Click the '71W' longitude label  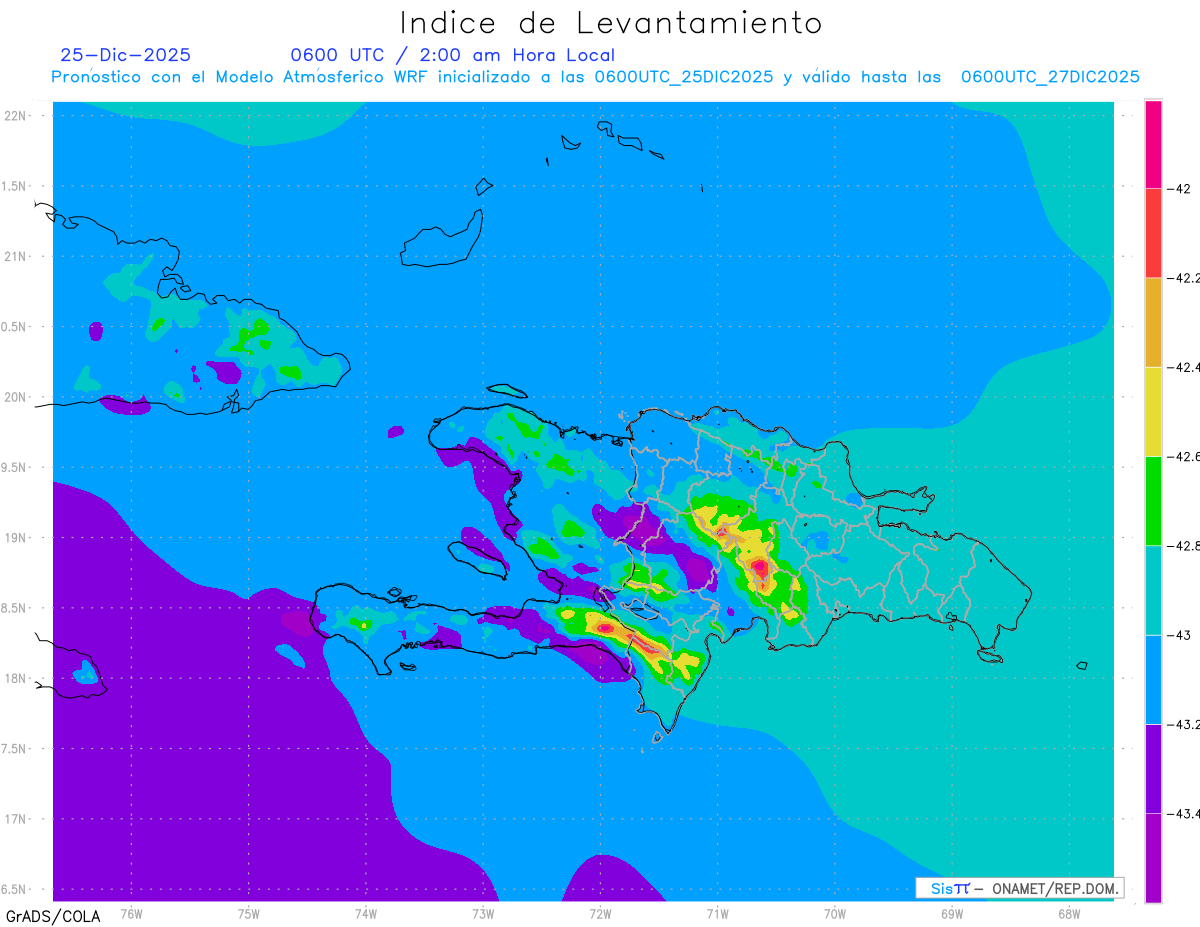coord(717,913)
